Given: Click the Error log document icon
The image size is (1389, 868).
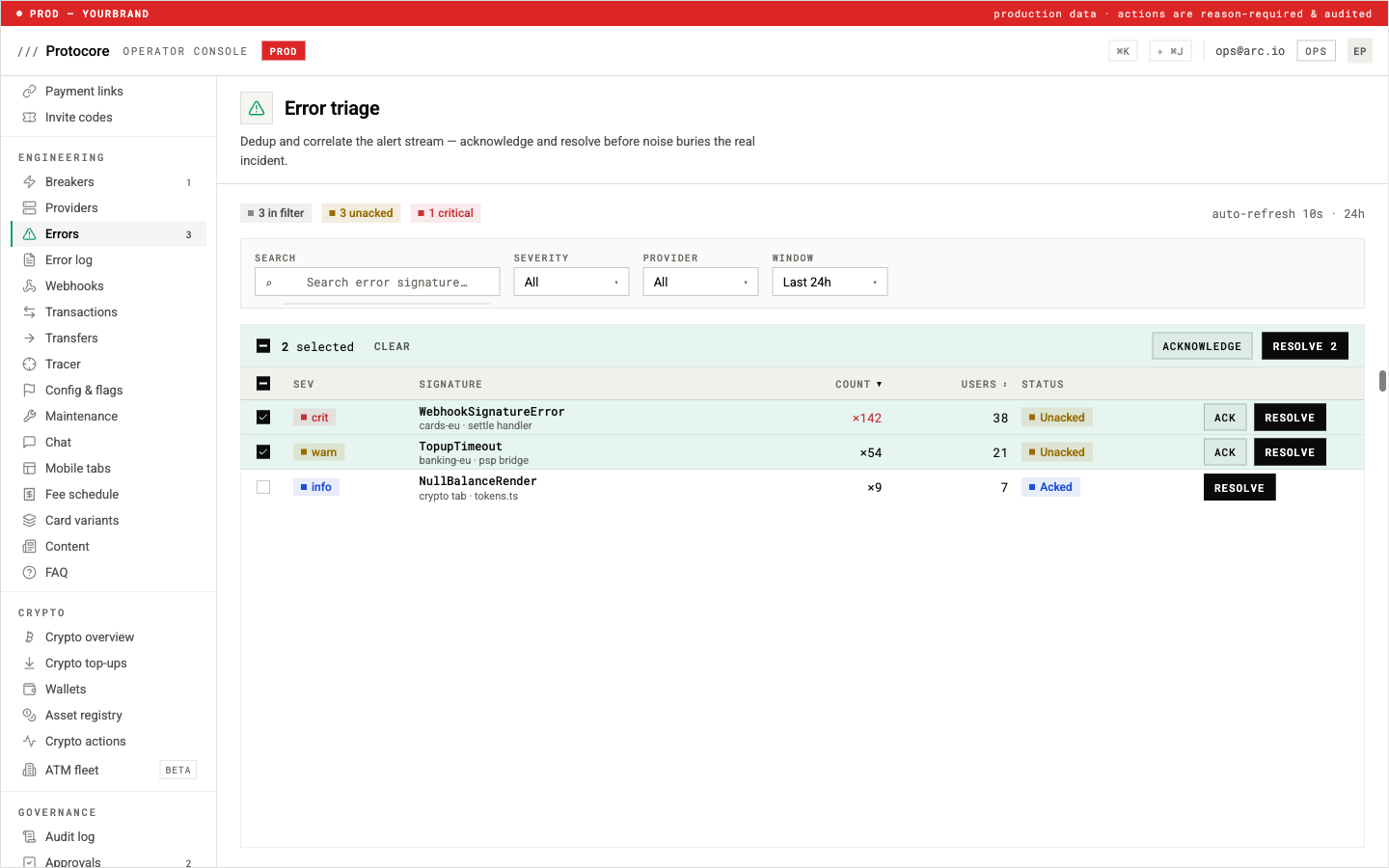Looking at the screenshot, I should click(30, 260).
